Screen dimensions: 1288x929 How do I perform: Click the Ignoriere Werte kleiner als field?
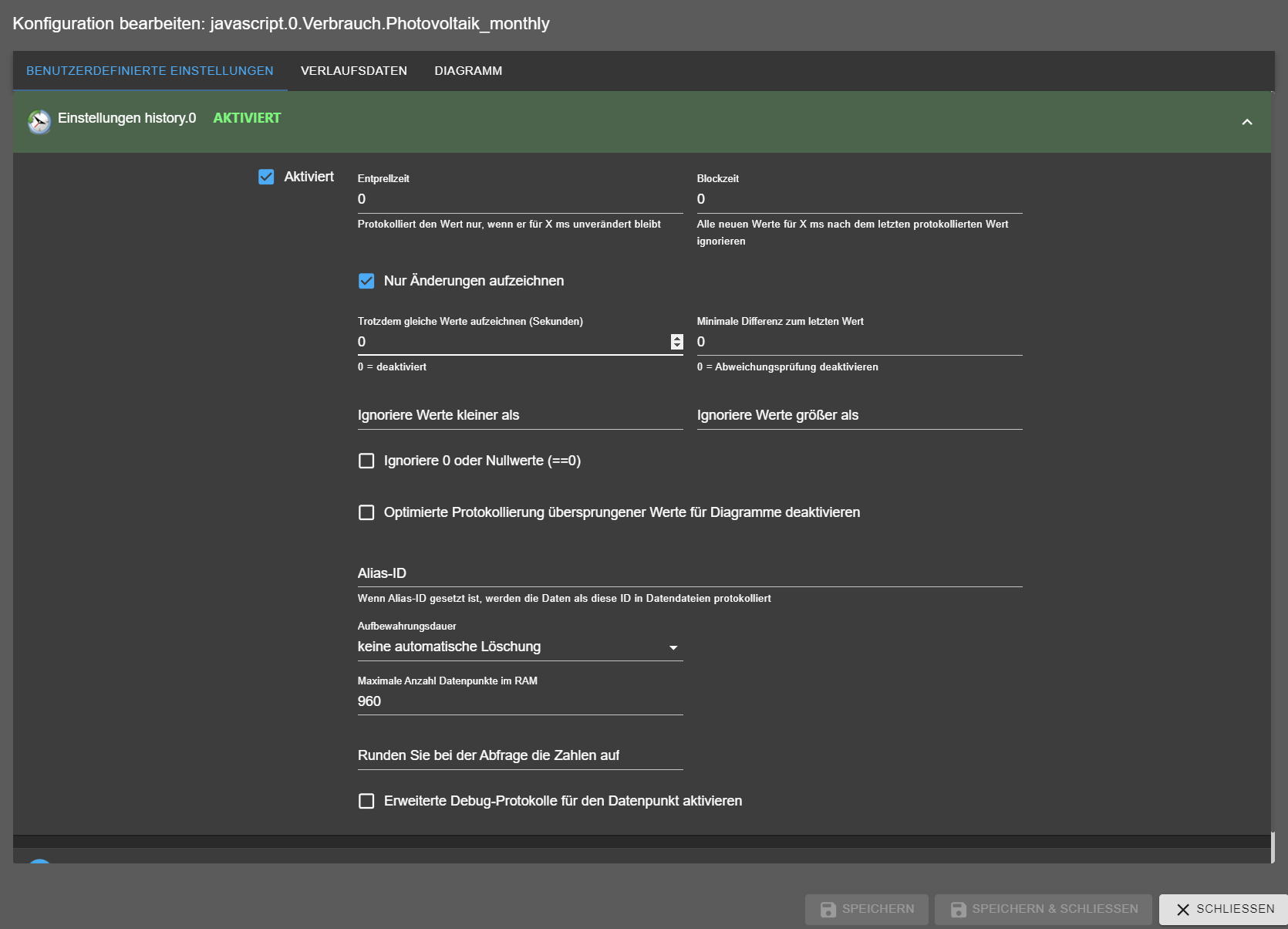(520, 415)
